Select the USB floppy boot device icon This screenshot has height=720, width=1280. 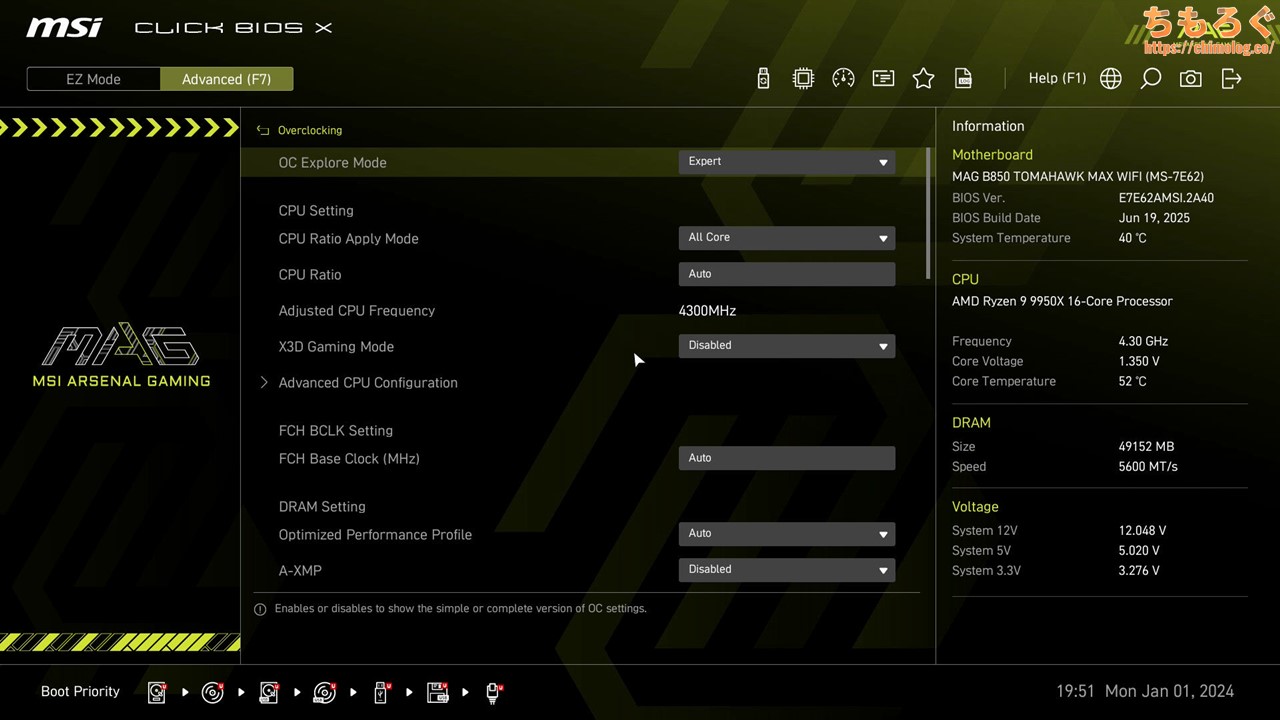coord(437,692)
